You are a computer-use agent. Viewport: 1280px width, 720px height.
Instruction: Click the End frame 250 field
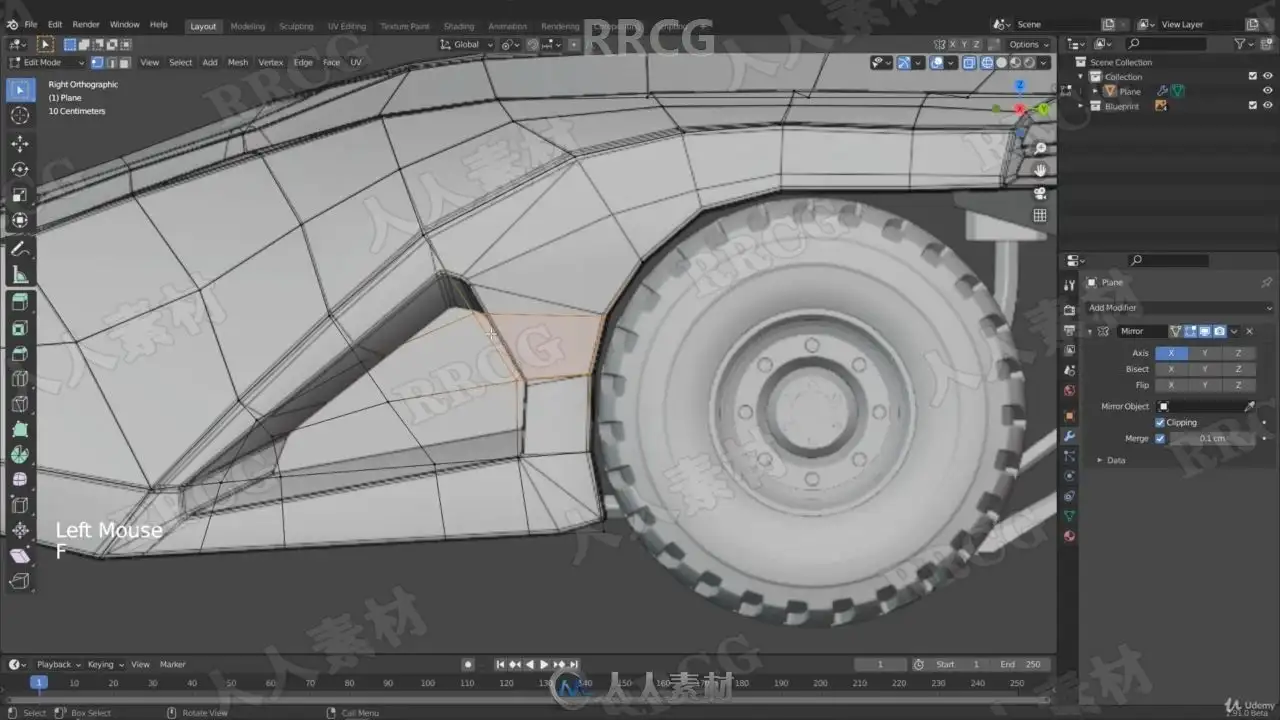1021,664
